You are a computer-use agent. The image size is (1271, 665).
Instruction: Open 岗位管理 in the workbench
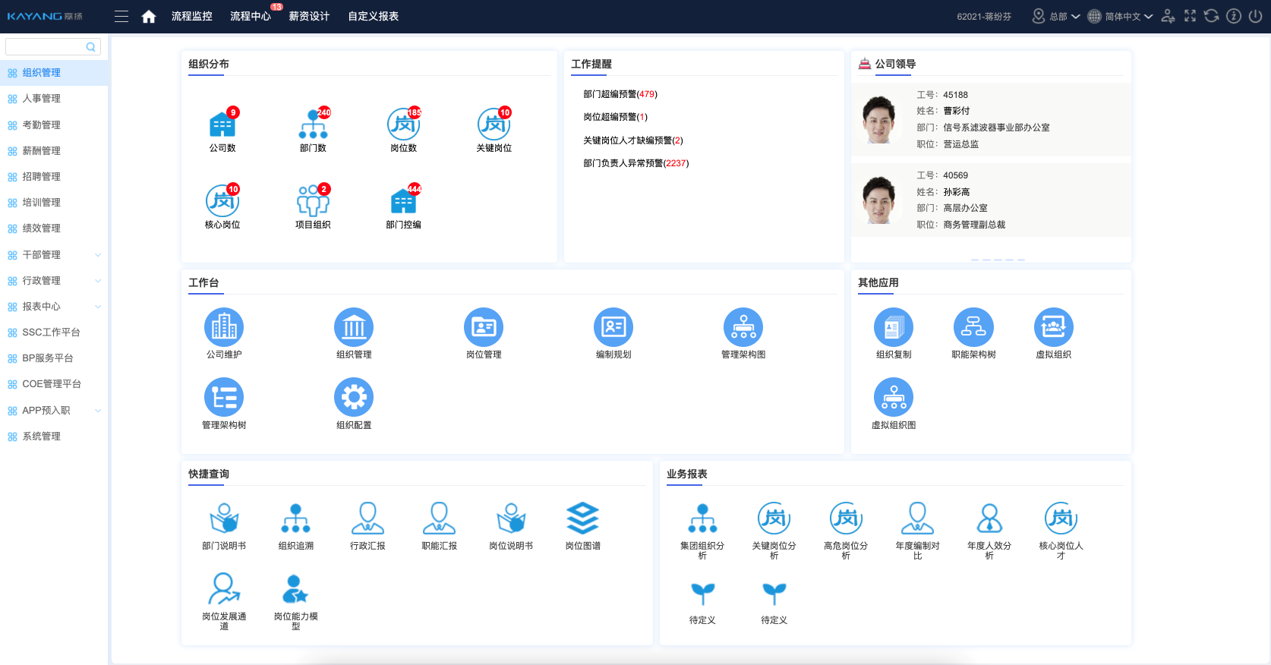click(x=483, y=327)
